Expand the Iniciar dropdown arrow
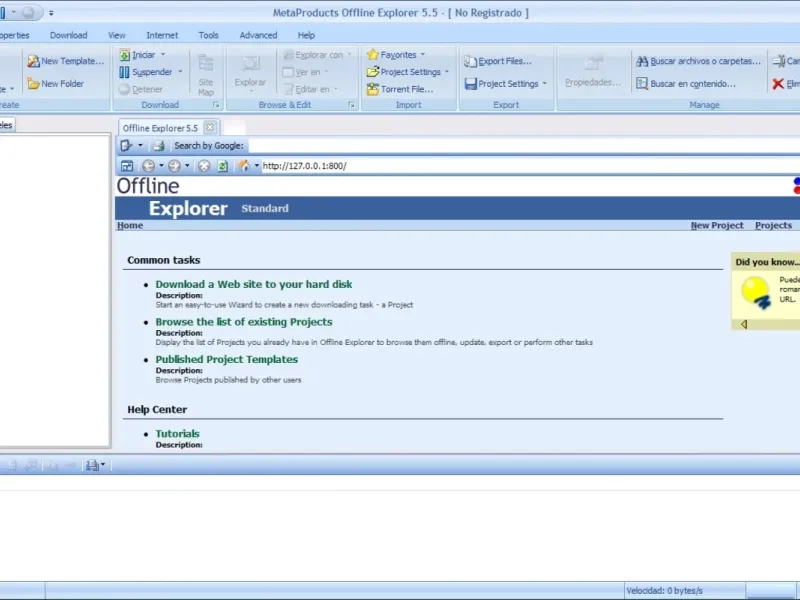Viewport: 800px width, 600px height. point(163,55)
